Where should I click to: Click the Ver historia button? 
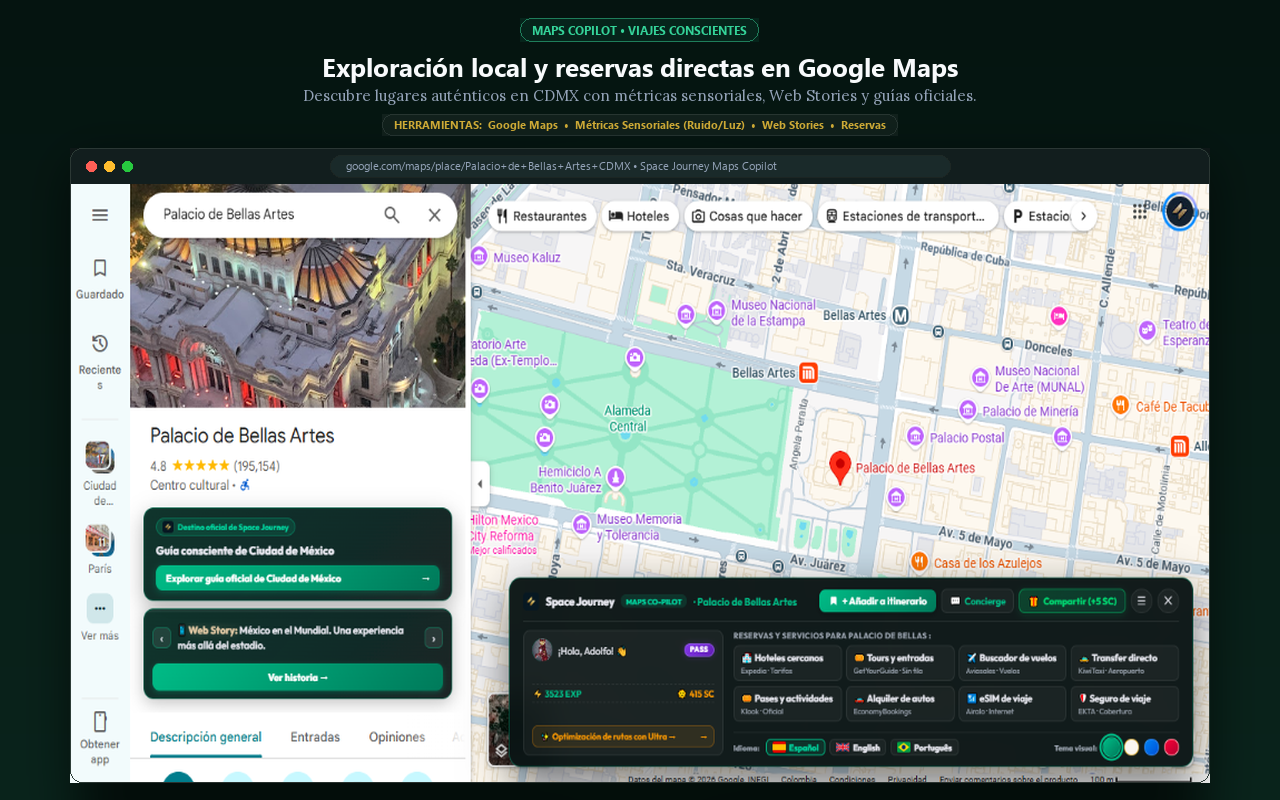297,677
